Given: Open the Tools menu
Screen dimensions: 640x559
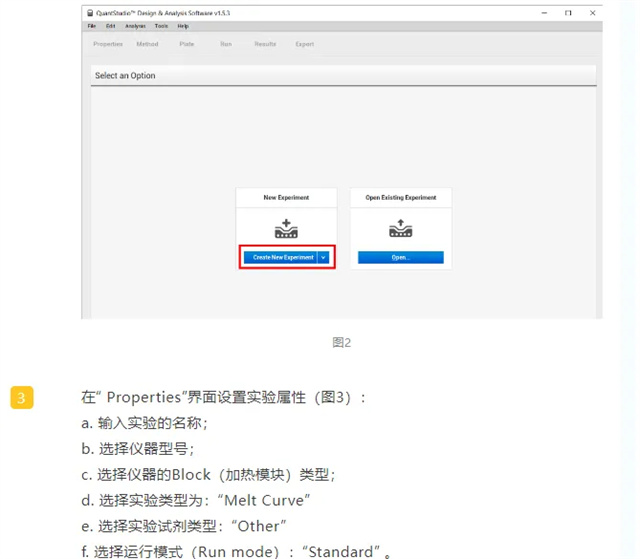Looking at the screenshot, I should (161, 26).
